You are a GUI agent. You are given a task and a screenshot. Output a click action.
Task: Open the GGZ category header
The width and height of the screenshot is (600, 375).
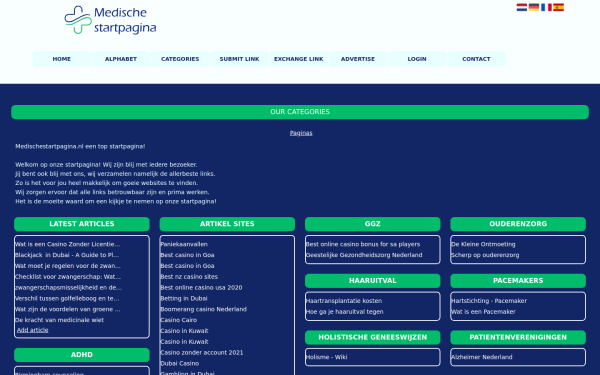(x=373, y=224)
